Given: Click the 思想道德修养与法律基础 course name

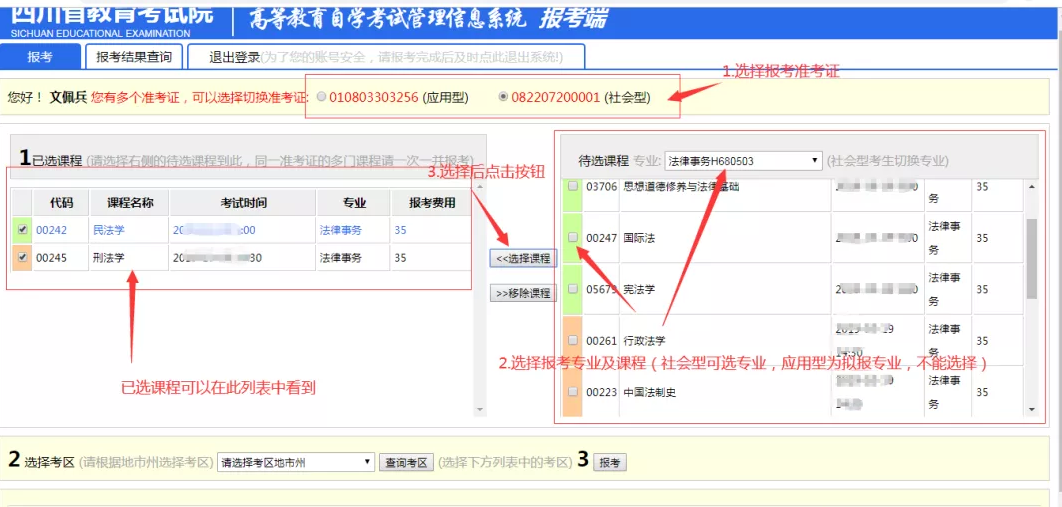Looking at the screenshot, I should coord(681,187).
